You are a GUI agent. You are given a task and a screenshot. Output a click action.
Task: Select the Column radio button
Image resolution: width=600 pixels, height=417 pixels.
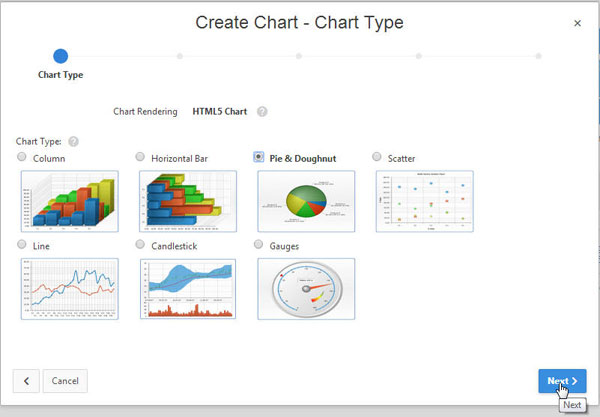23,157
